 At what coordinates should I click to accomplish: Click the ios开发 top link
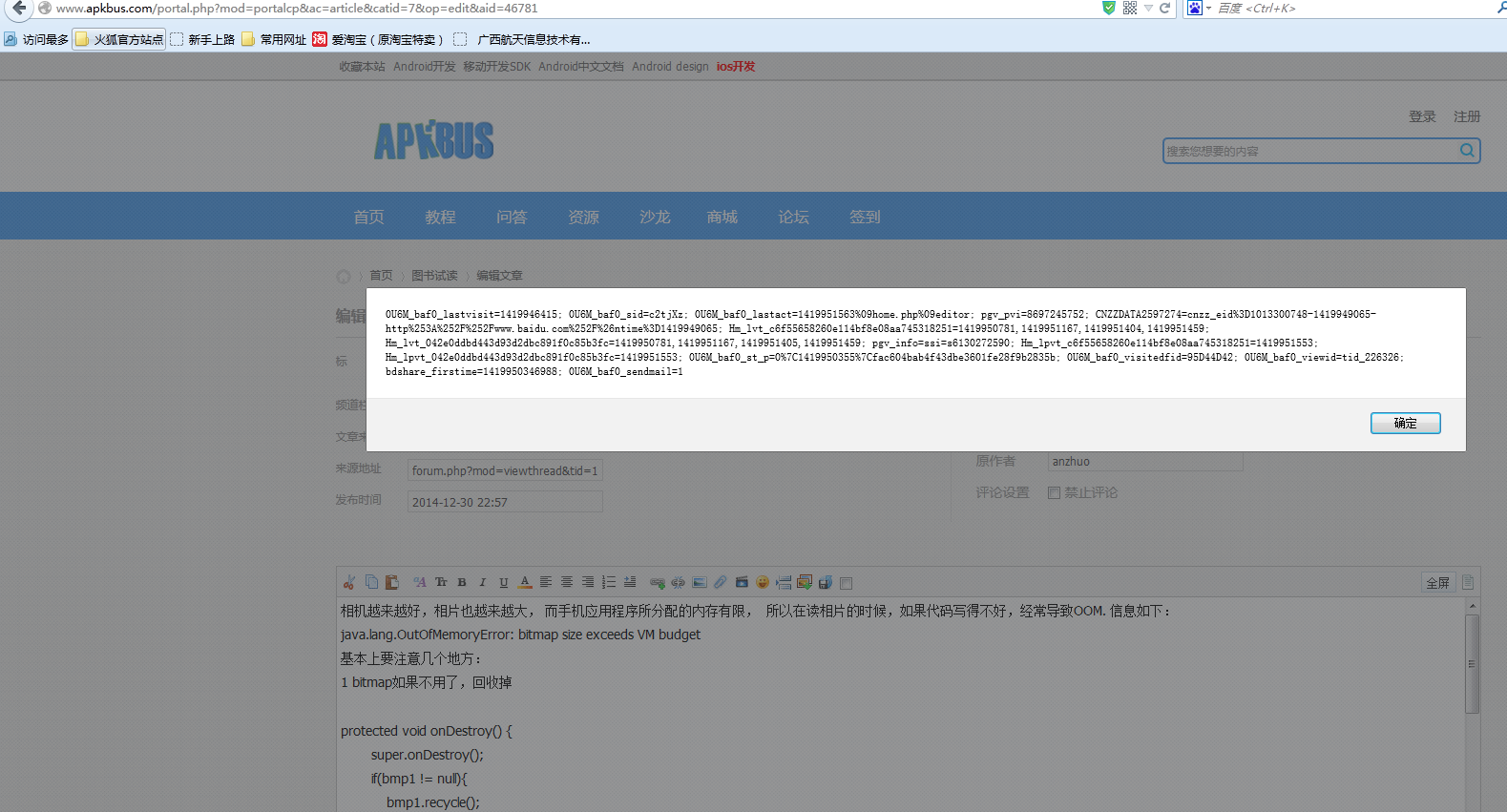point(736,67)
